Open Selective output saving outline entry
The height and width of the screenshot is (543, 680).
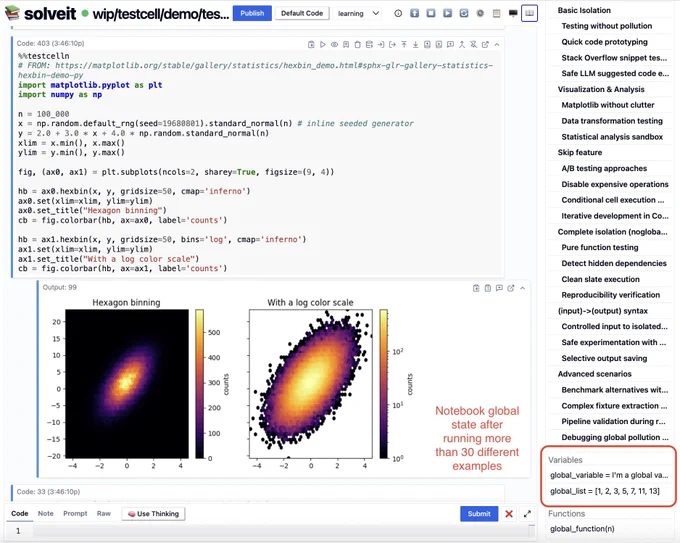(604, 358)
